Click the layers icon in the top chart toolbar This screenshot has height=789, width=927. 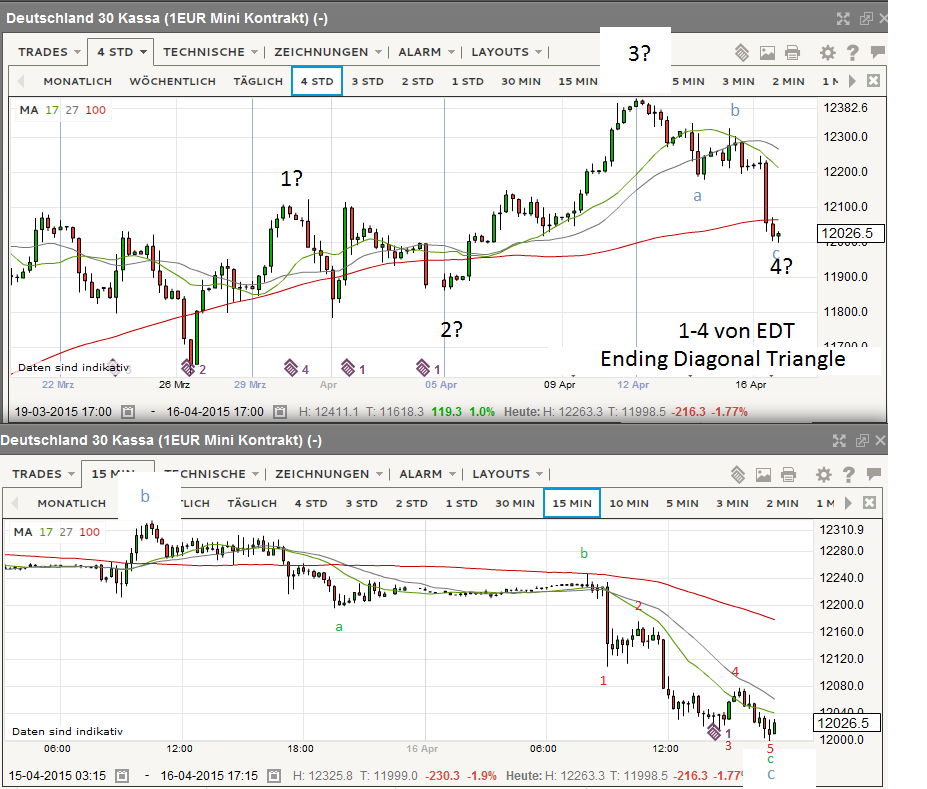(741, 52)
